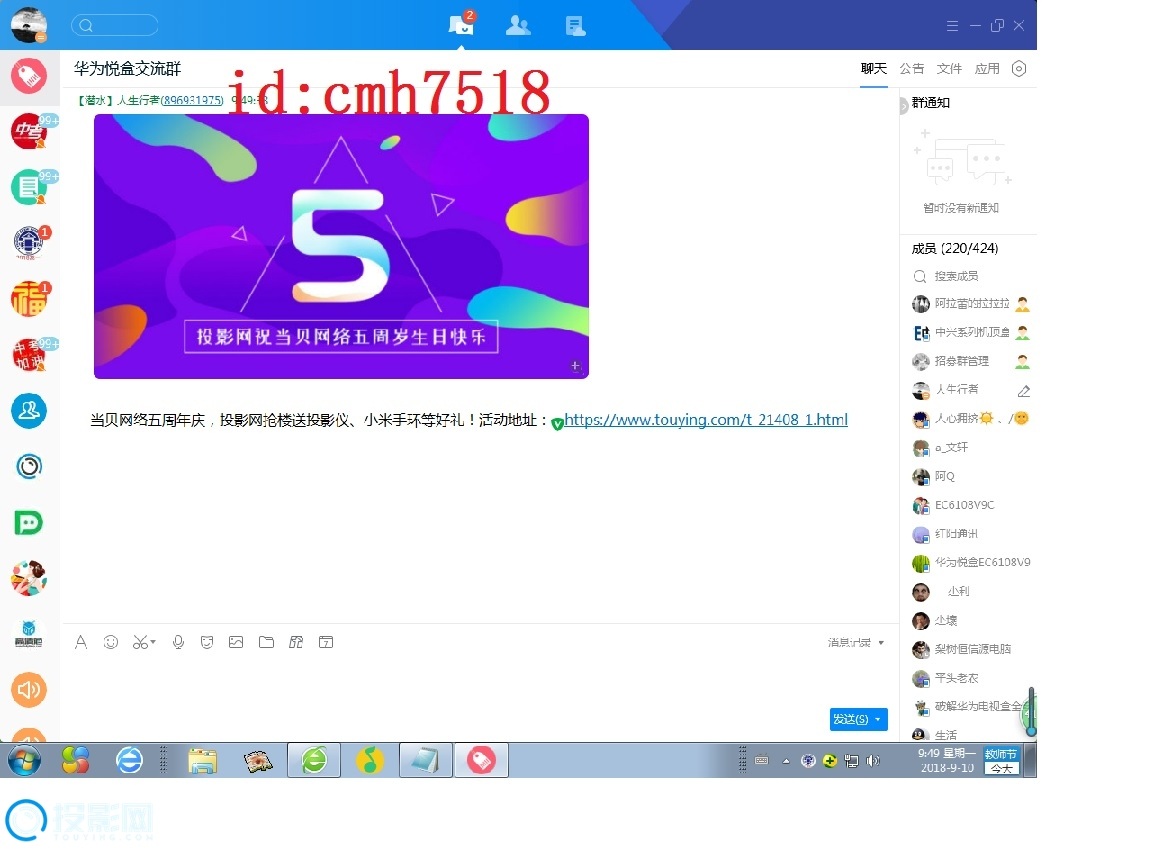Click the 发送(S) send button
This screenshot has width=1152, height=864.
point(850,719)
